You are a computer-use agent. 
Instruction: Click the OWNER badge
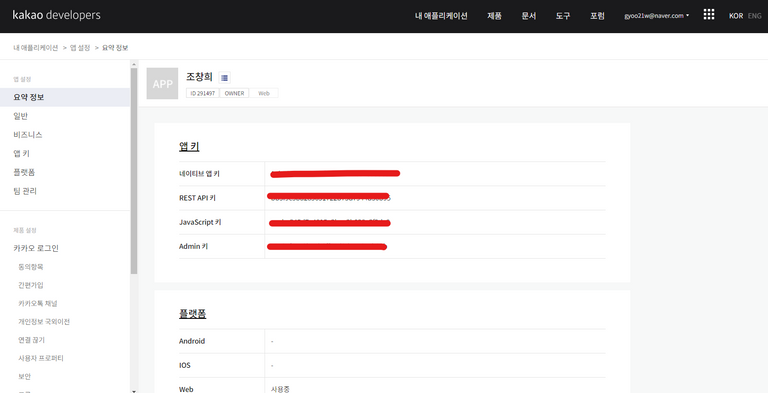(234, 93)
